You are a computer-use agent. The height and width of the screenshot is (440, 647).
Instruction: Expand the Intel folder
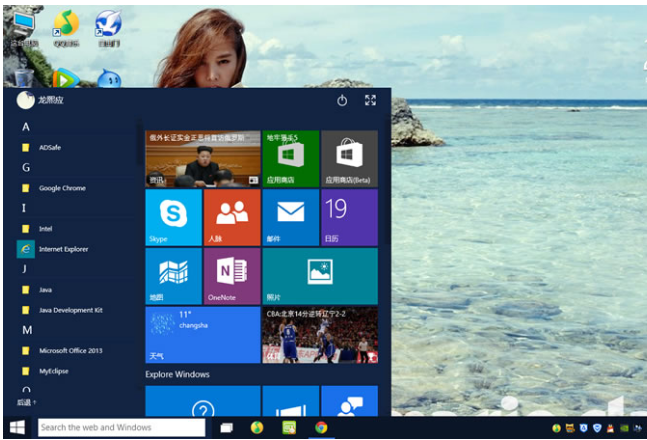[45, 228]
